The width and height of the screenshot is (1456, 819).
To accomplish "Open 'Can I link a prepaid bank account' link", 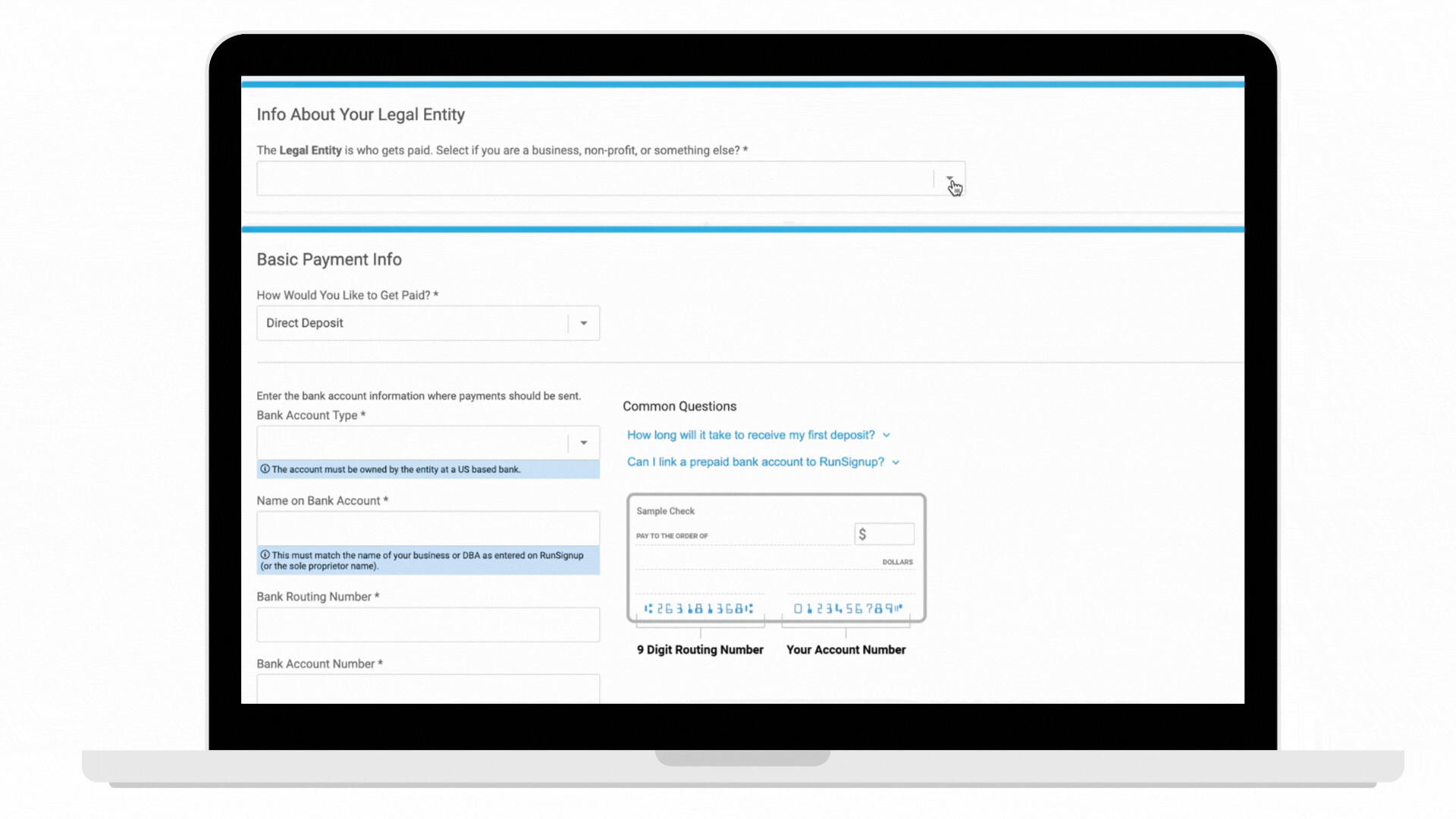I will click(755, 462).
